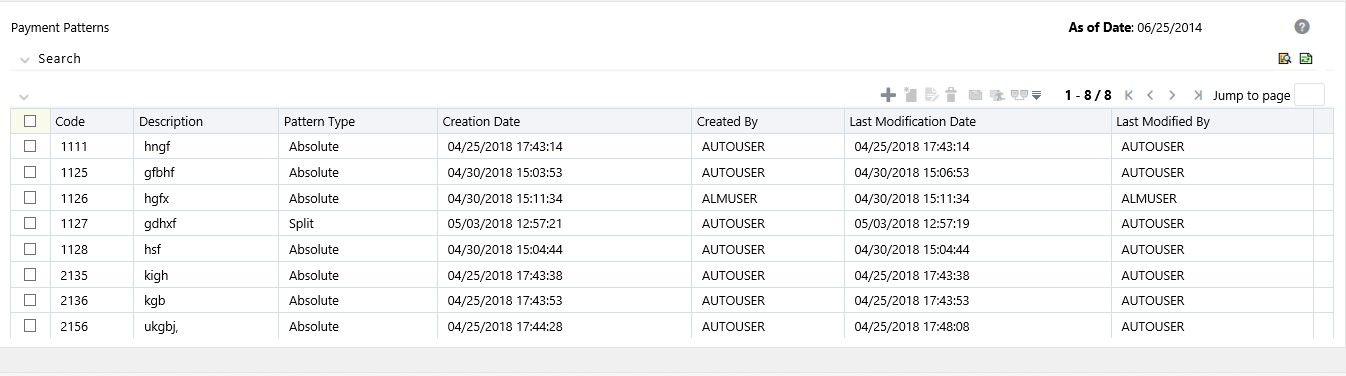1346x376 pixels.
Task: Go to last page of results
Action: pos(1198,95)
